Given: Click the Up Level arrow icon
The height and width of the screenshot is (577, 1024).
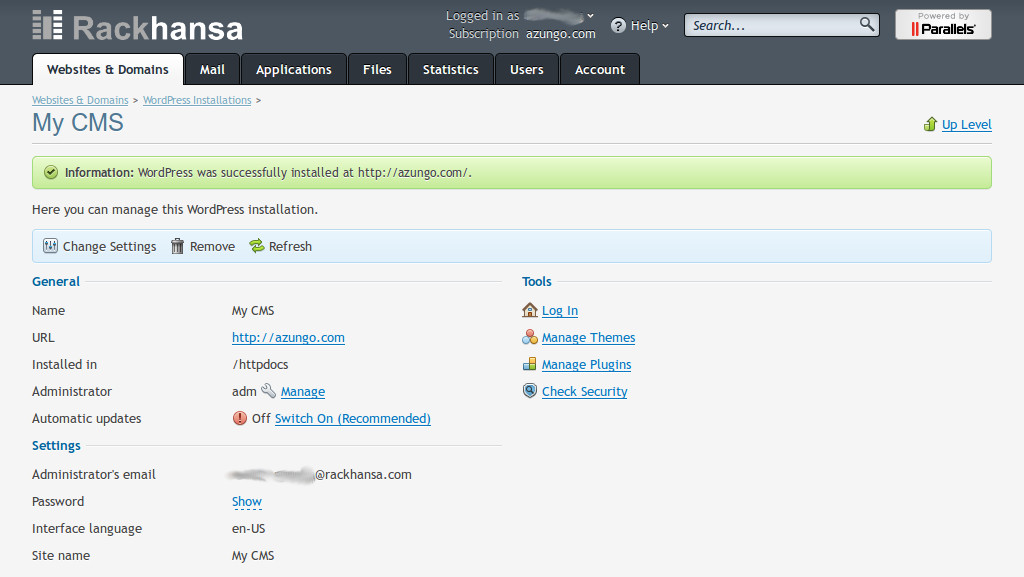Looking at the screenshot, I should point(931,124).
